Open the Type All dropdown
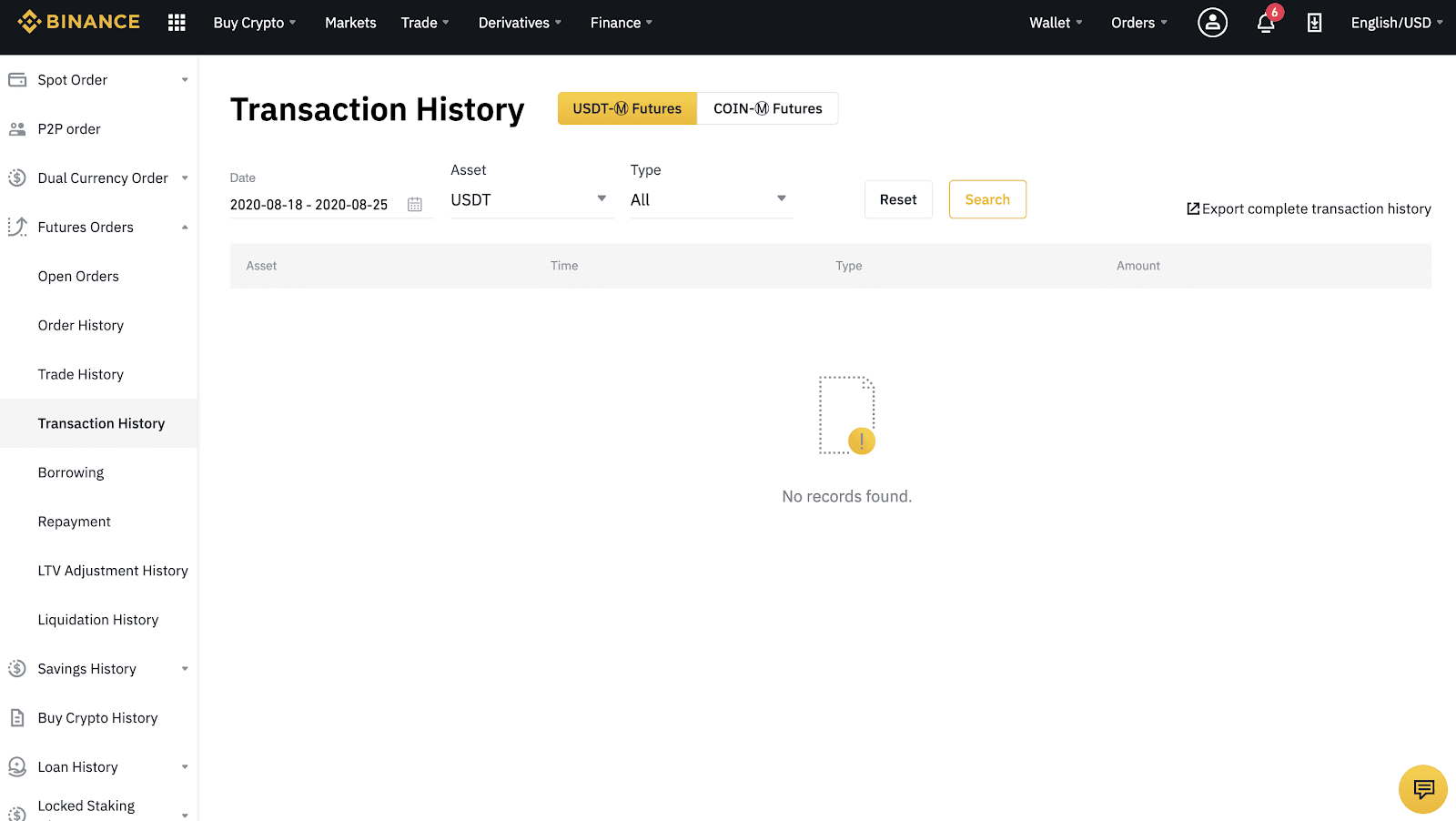 click(x=711, y=200)
